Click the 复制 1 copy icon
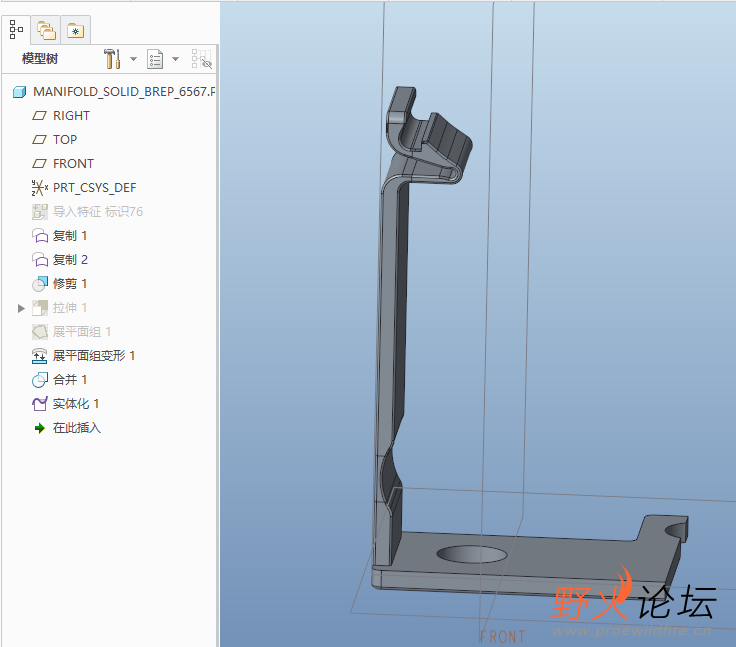Screen dimensions: 736x647 click(x=40, y=236)
